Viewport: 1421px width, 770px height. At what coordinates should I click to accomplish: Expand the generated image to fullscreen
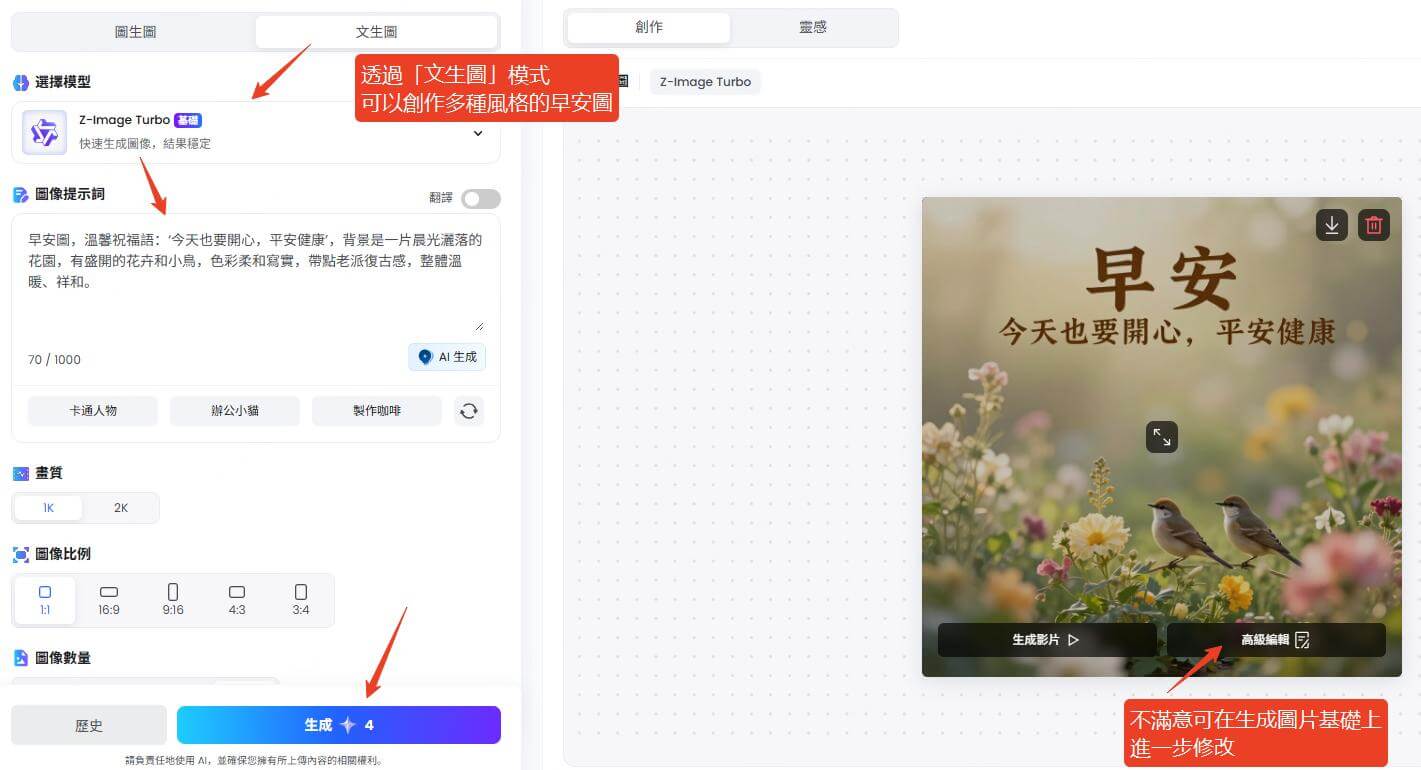[1161, 437]
